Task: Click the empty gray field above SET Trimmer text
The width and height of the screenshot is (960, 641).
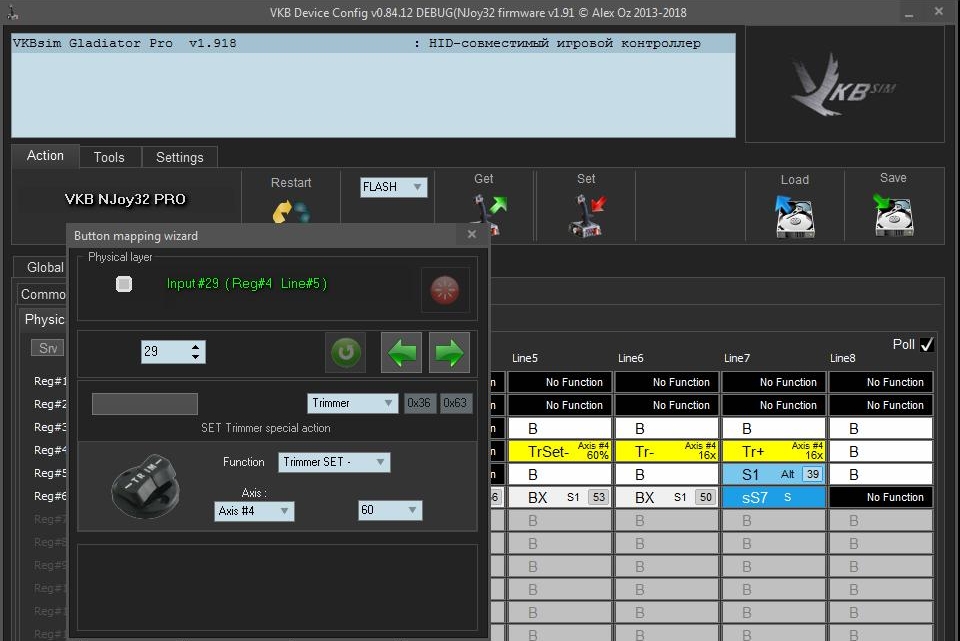Action: tap(144, 404)
